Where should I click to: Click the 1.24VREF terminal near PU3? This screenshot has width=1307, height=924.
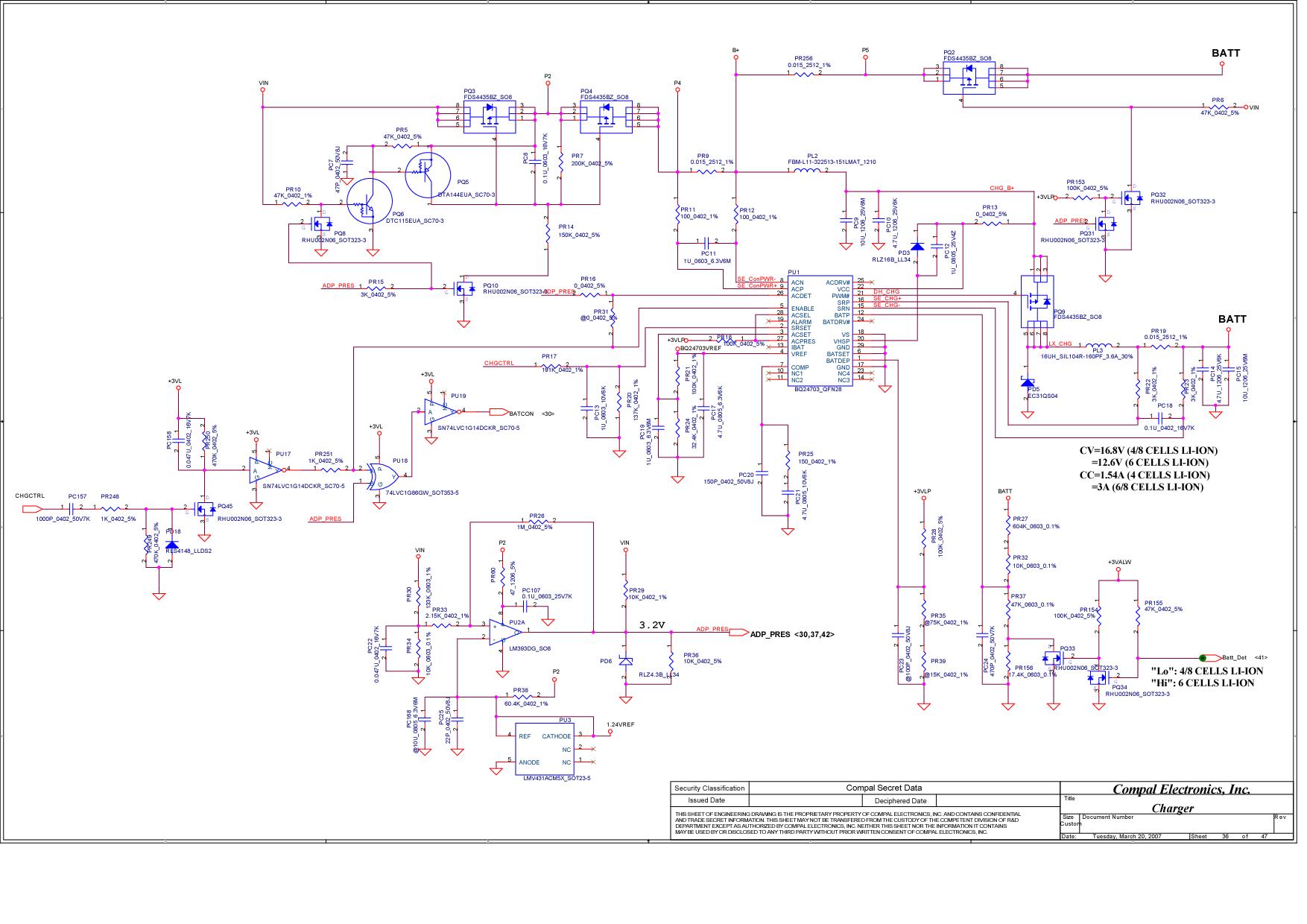coord(610,732)
